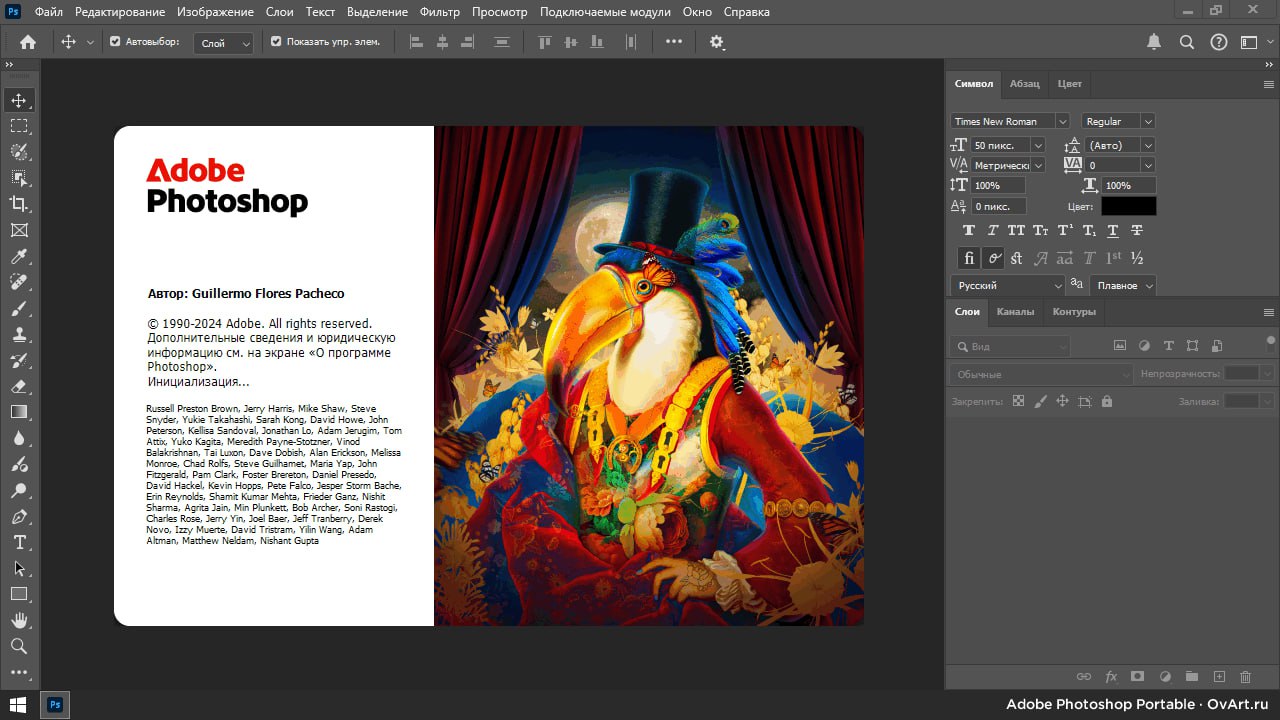Click the black text color swatch
Viewport: 1280px width, 720px height.
coord(1128,206)
